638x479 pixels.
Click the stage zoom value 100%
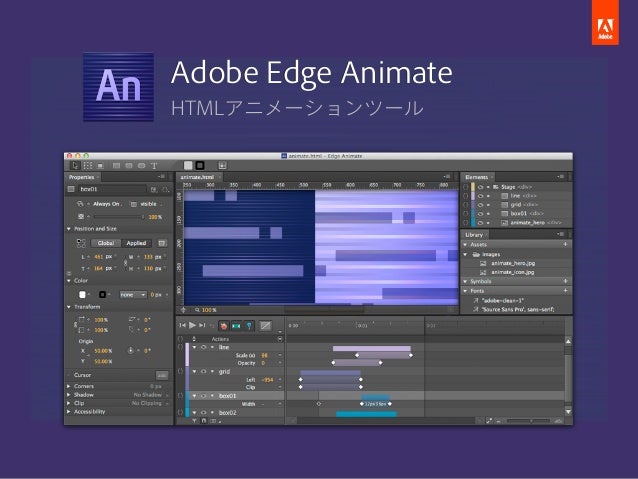[x=210, y=310]
